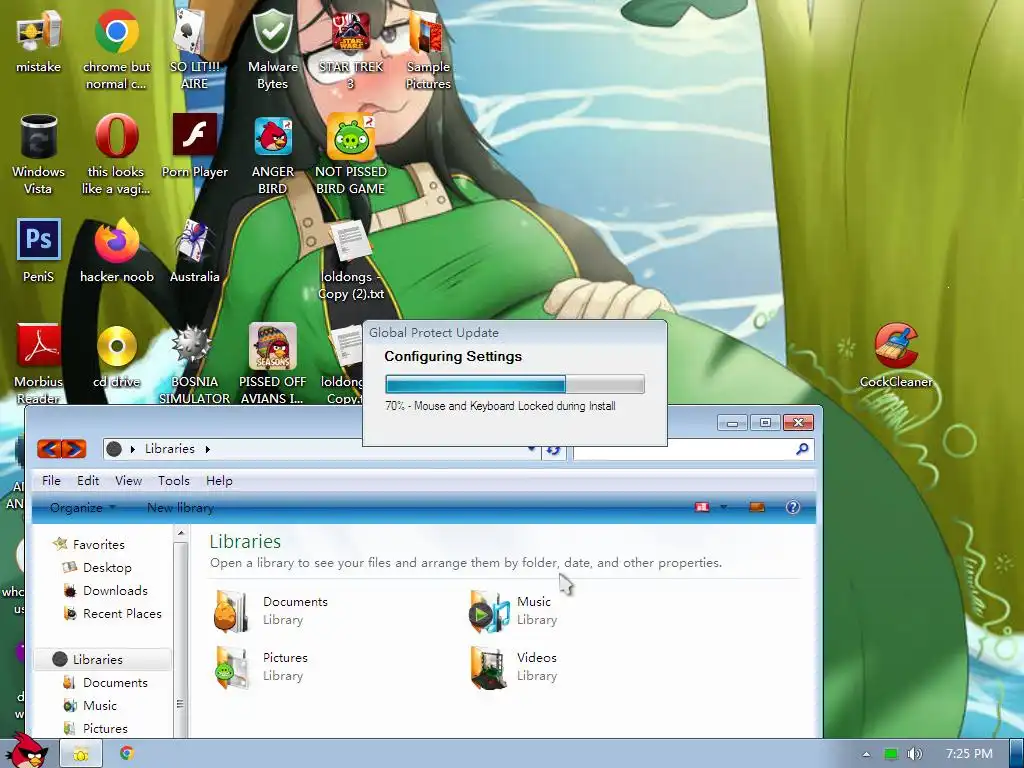
Task: Open the Sample Pictures folder icon
Action: coord(428,49)
